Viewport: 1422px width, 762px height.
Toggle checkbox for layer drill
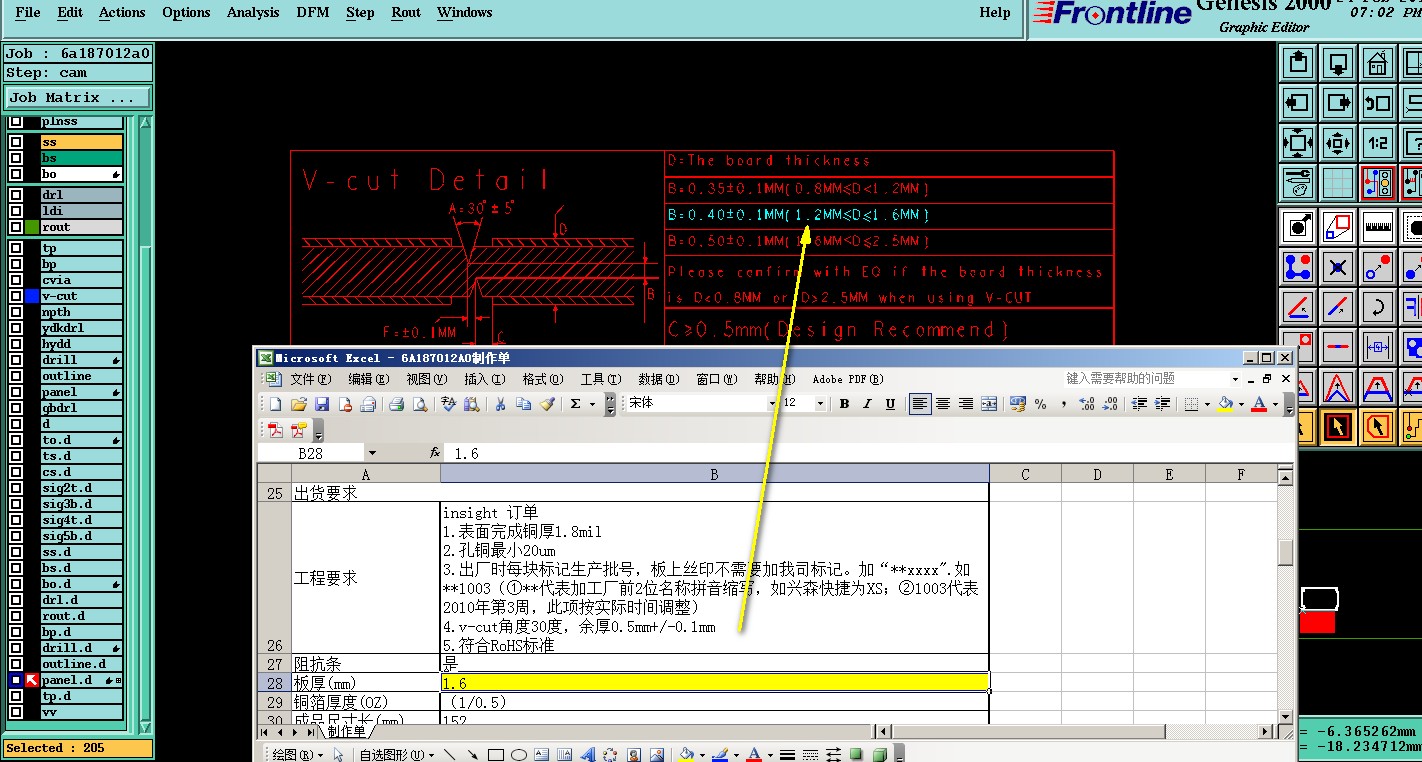coord(16,360)
